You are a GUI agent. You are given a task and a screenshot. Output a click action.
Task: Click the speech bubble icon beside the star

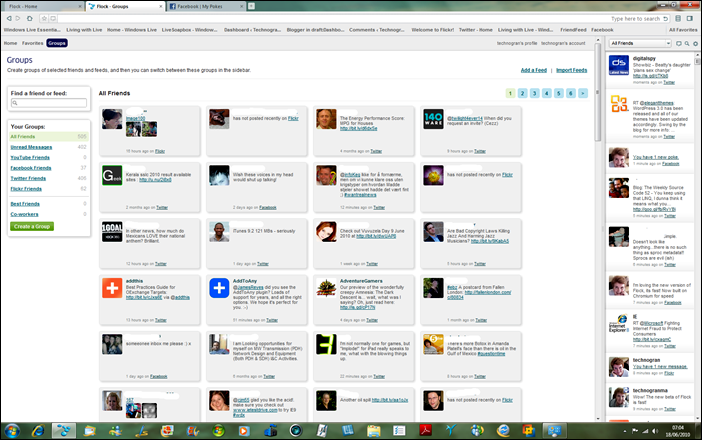(x=53, y=18)
